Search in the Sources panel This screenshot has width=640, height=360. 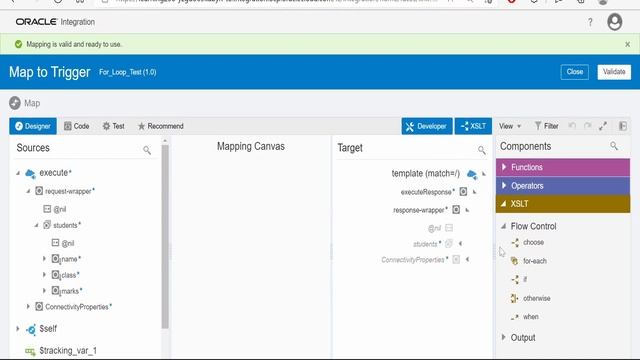click(x=147, y=150)
